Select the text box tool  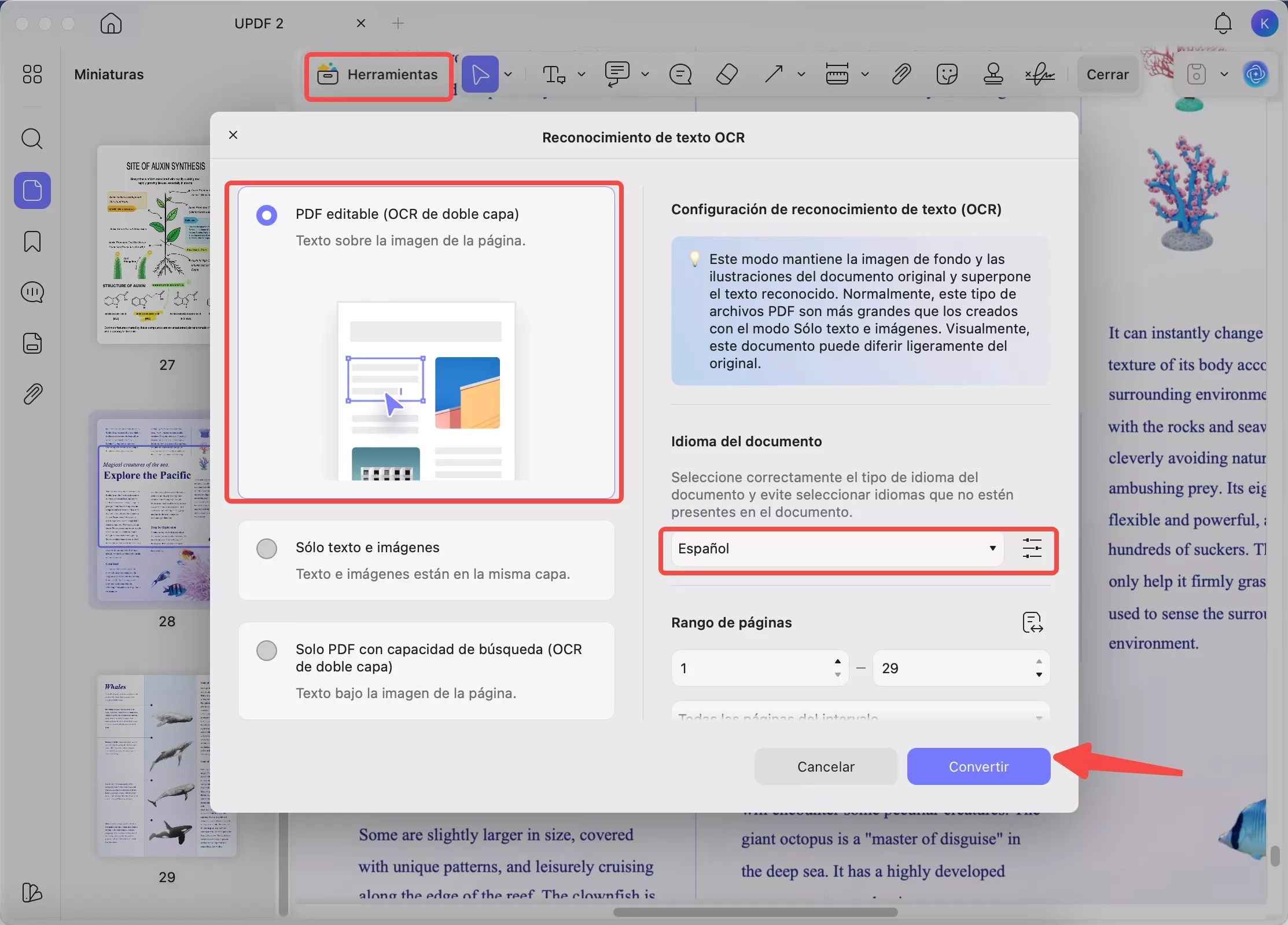[554, 74]
